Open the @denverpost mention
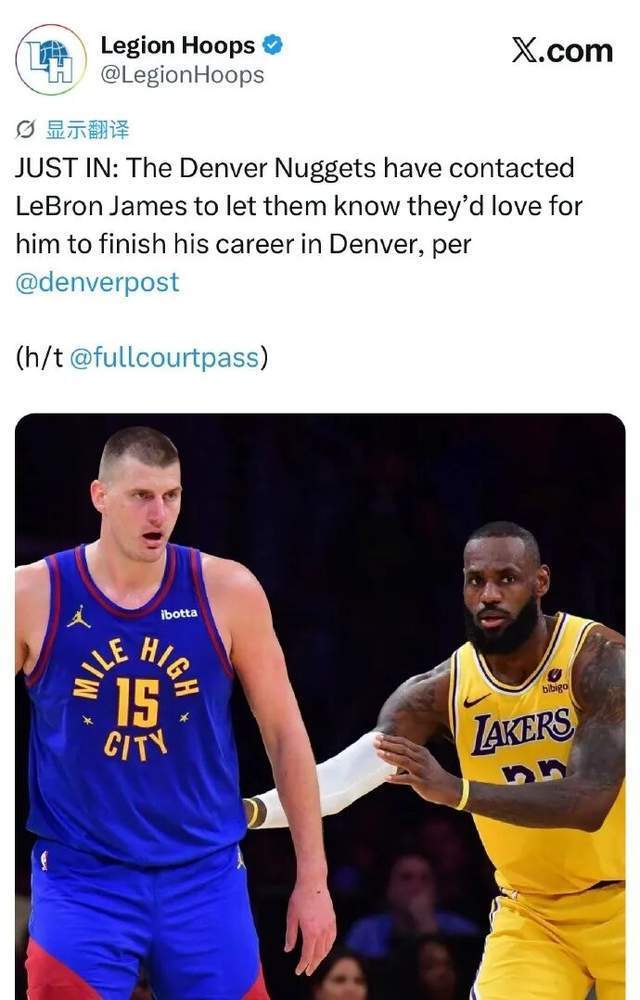The width and height of the screenshot is (640, 1000). point(98,283)
